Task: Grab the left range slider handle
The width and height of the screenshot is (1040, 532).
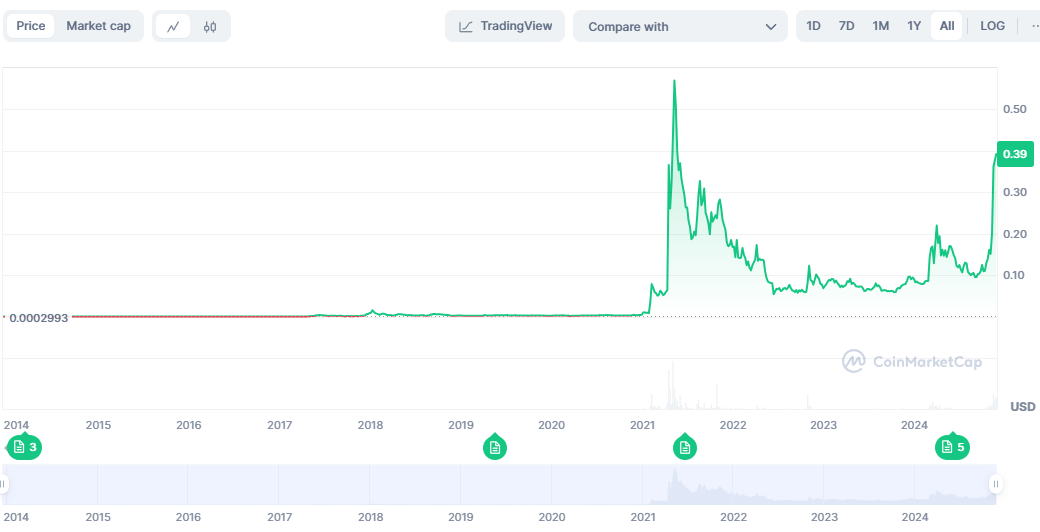Action: pos(3,484)
